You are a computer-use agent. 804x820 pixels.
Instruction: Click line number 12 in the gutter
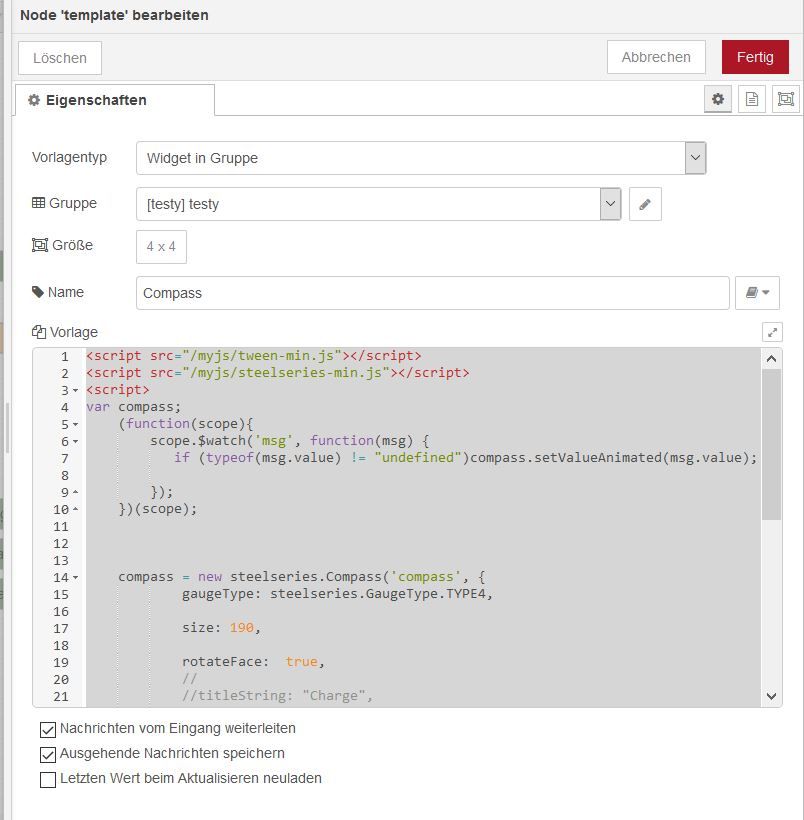pyautogui.click(x=61, y=544)
